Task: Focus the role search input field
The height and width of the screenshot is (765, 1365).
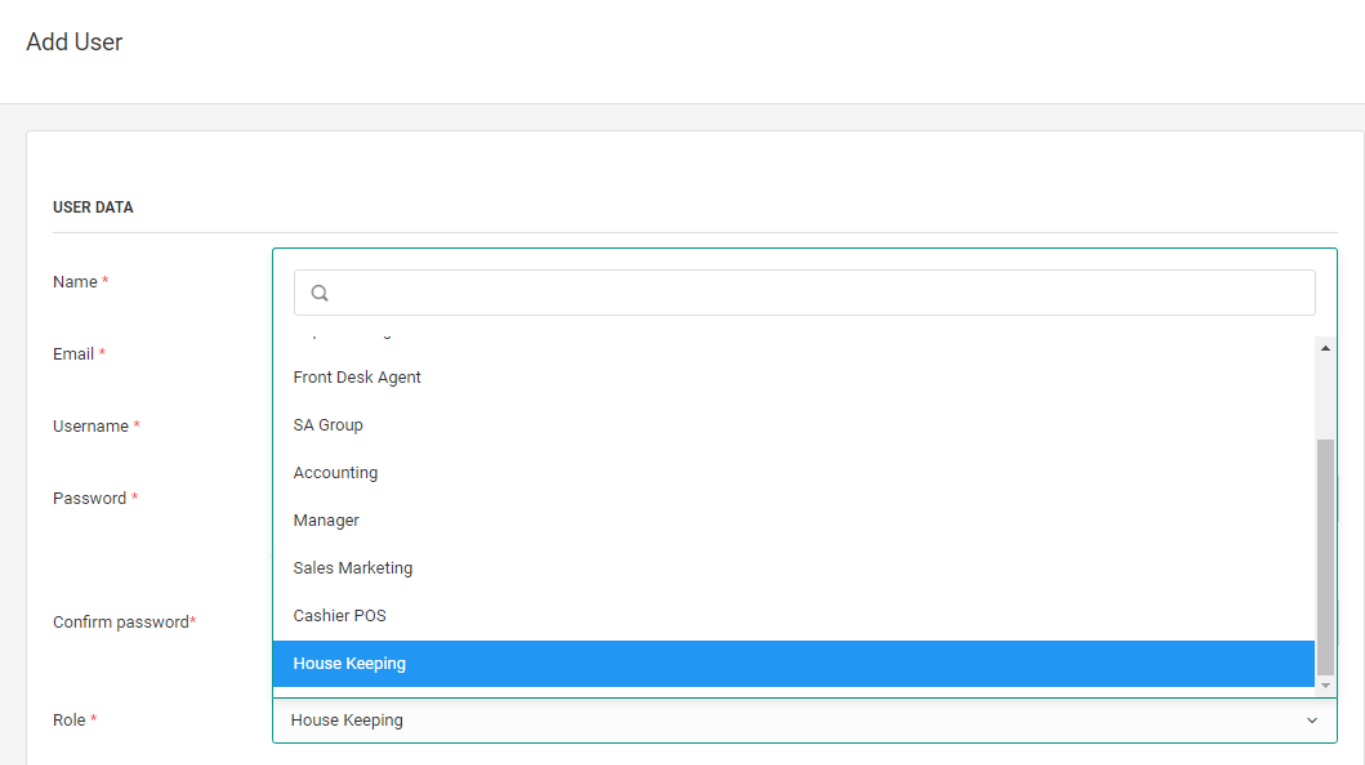Action: [x=804, y=293]
